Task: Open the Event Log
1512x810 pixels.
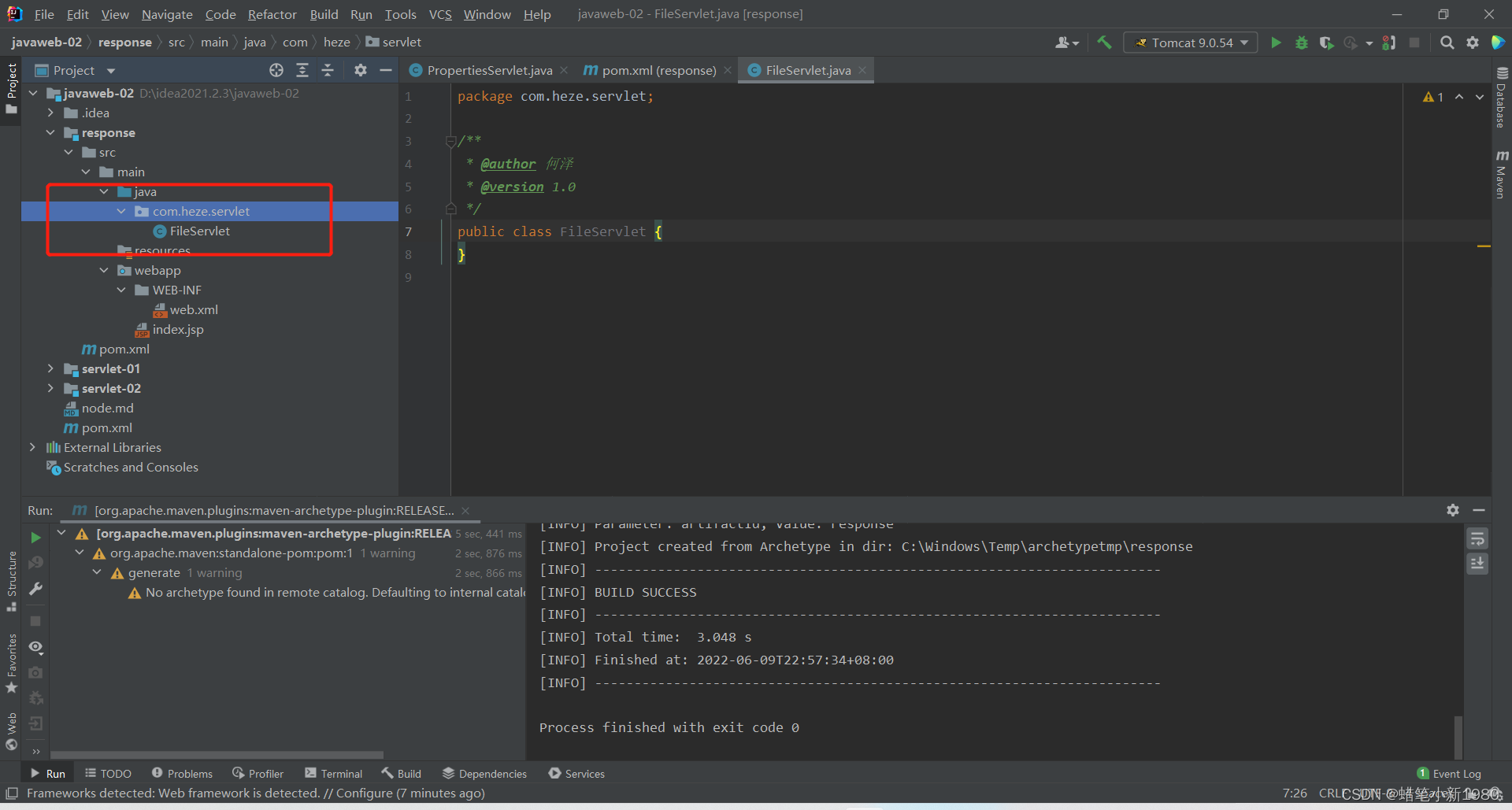Action: tap(1449, 774)
